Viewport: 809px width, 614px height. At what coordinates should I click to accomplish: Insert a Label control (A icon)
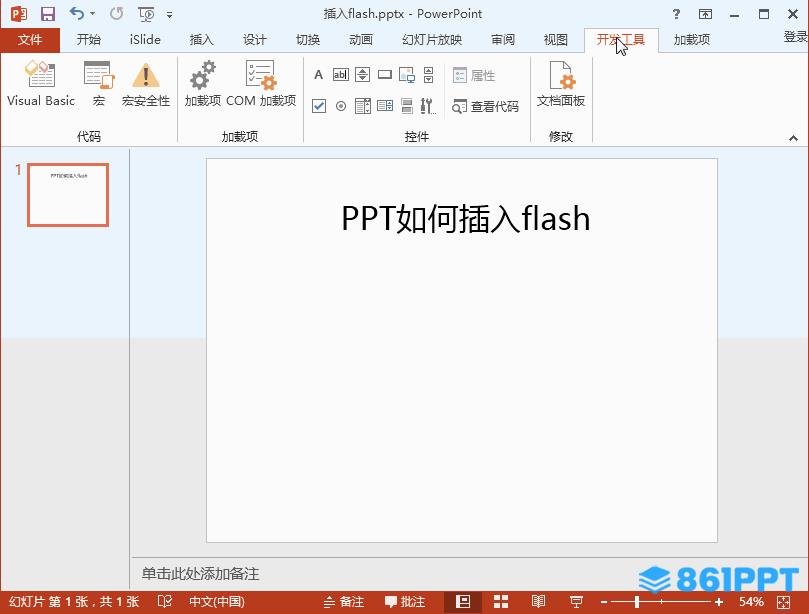[x=318, y=75]
